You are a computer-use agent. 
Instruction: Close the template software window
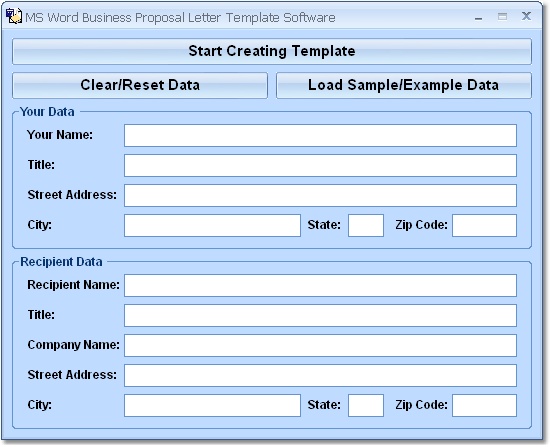click(x=526, y=16)
